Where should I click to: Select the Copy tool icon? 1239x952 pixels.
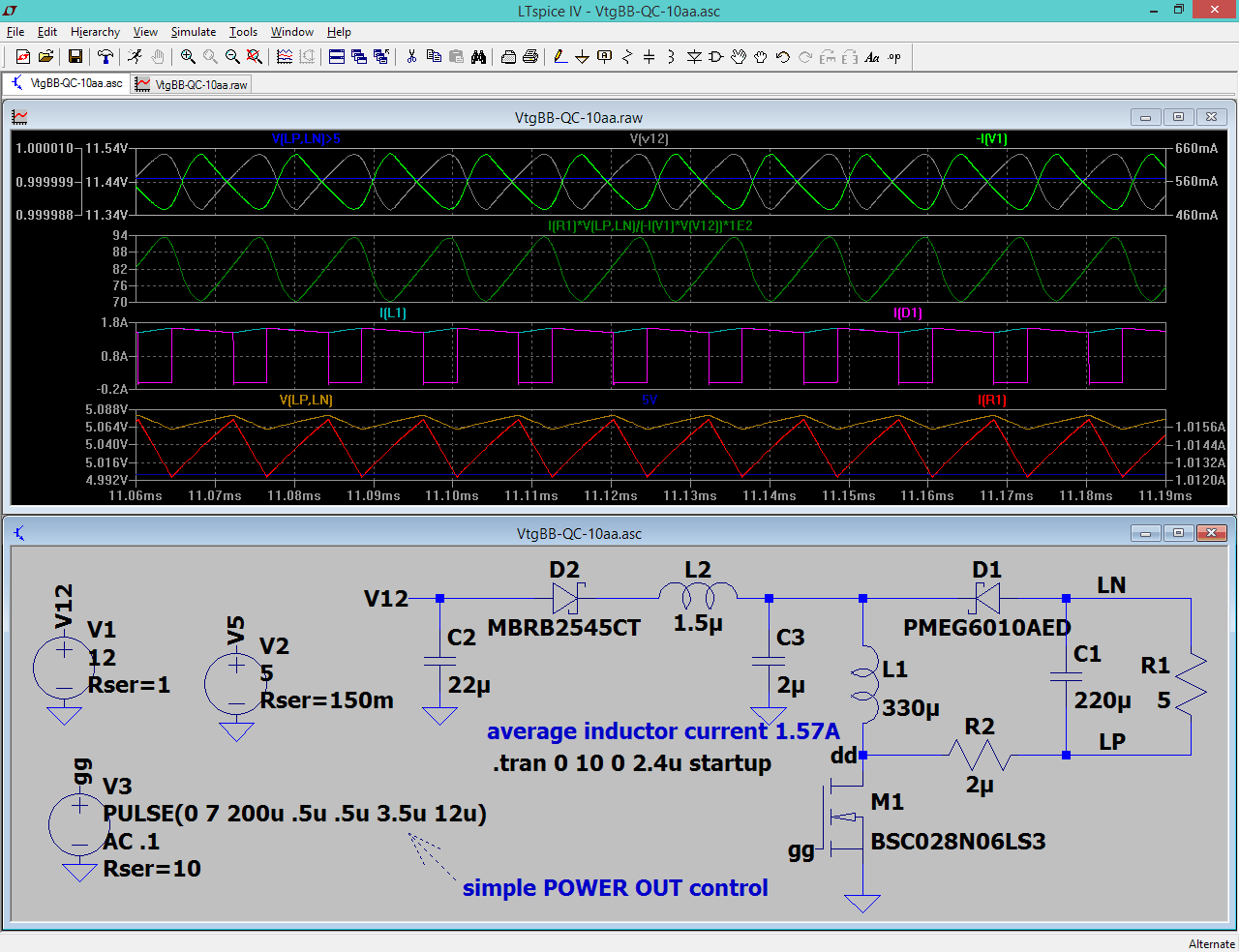(434, 57)
